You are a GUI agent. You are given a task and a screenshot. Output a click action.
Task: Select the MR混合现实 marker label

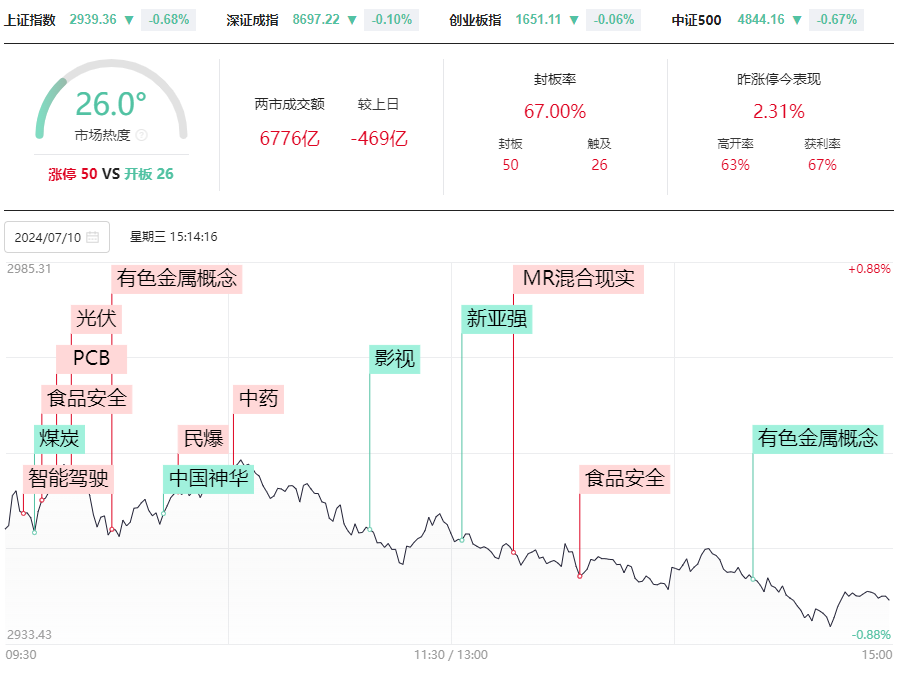pos(579,279)
